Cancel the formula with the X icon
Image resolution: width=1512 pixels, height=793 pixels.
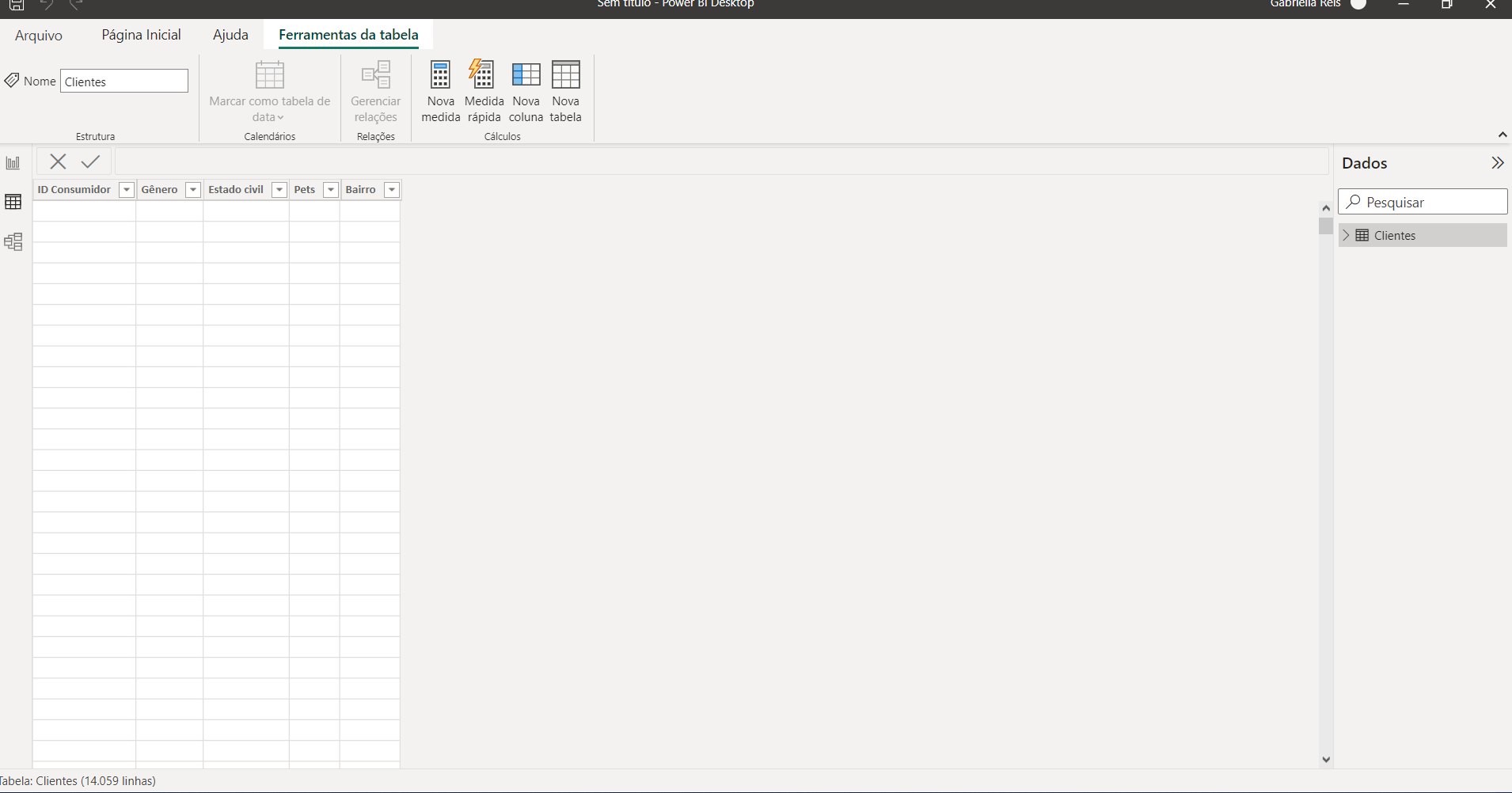(x=58, y=161)
